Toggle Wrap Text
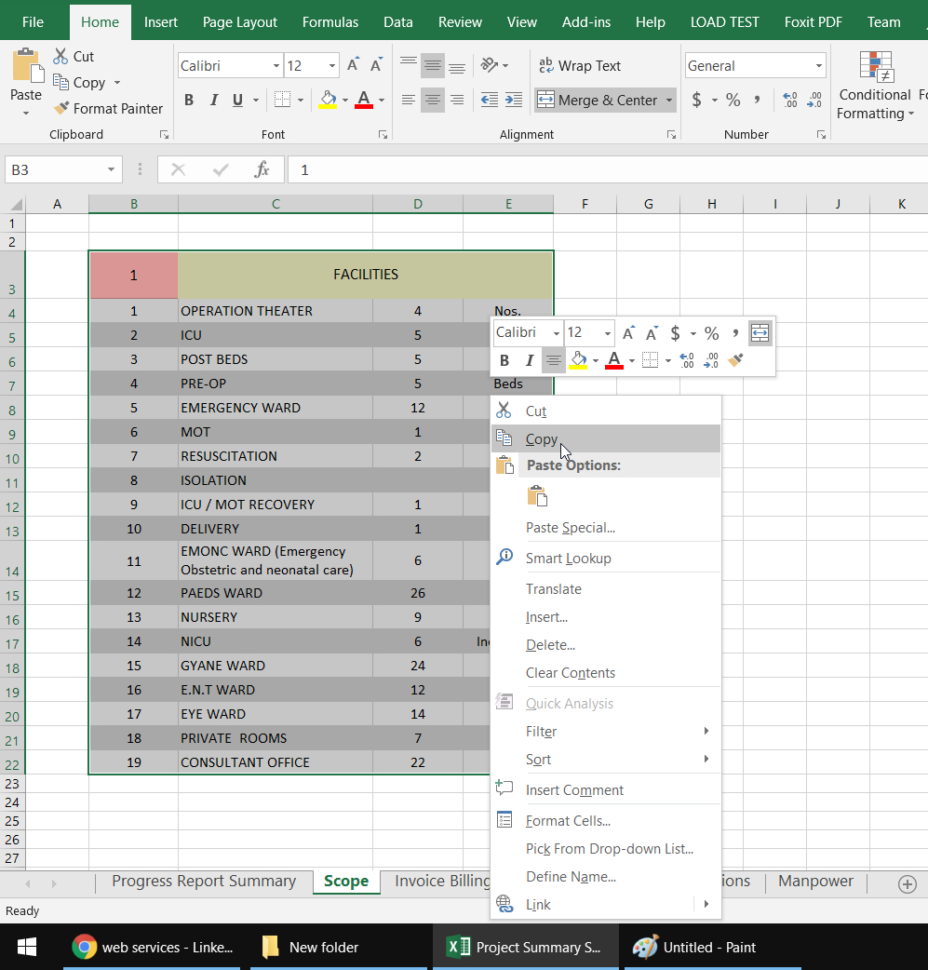This screenshot has height=970, width=928. point(579,66)
